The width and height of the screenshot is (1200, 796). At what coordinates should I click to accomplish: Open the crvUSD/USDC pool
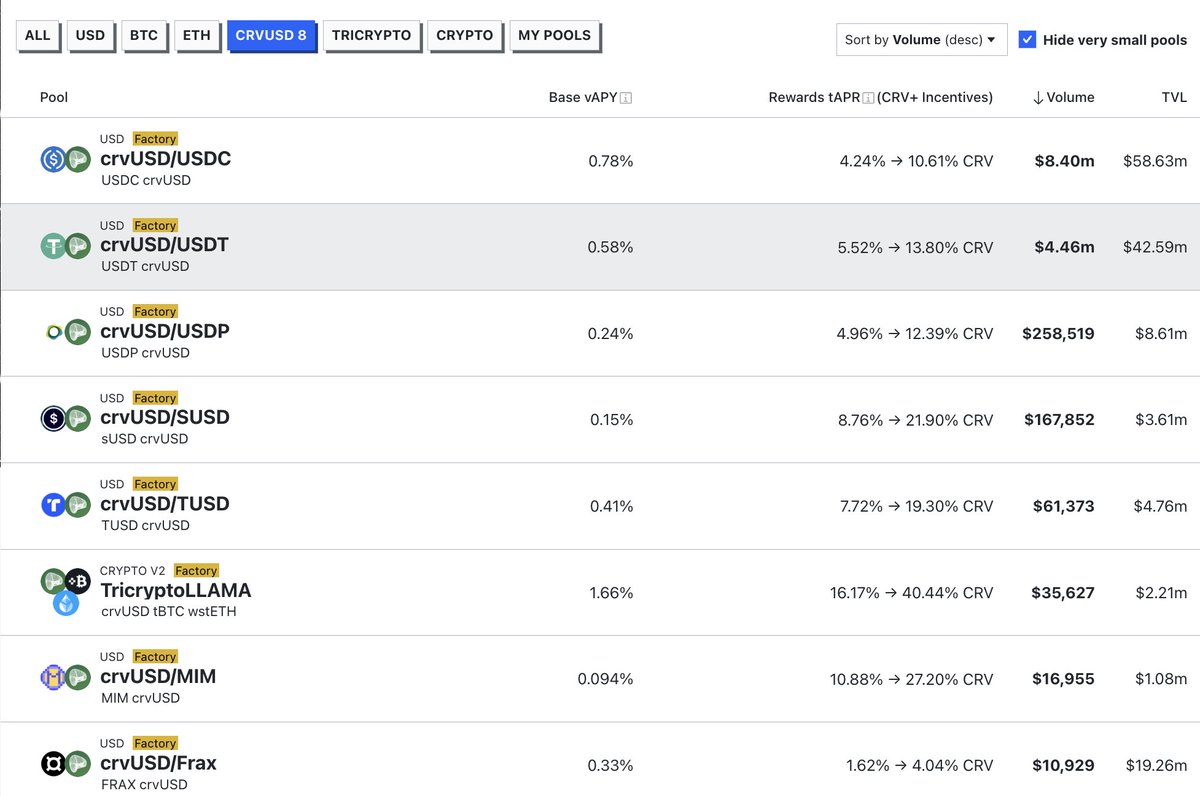tap(166, 159)
